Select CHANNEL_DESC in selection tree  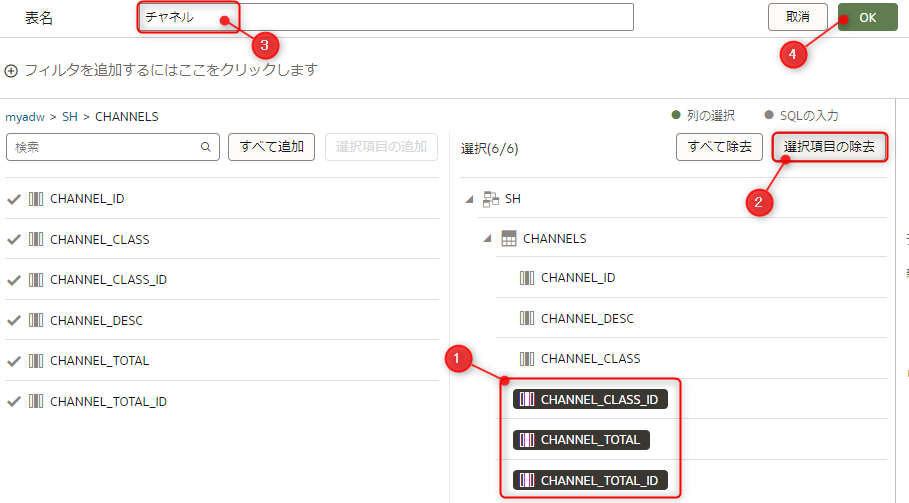click(x=587, y=318)
